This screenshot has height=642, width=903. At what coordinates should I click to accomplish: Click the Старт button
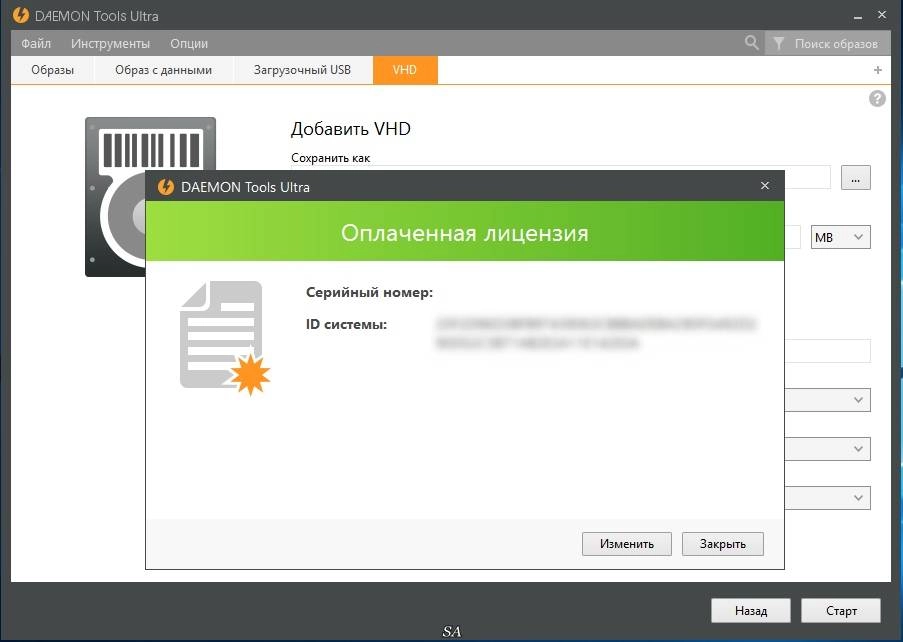pyautogui.click(x=841, y=610)
